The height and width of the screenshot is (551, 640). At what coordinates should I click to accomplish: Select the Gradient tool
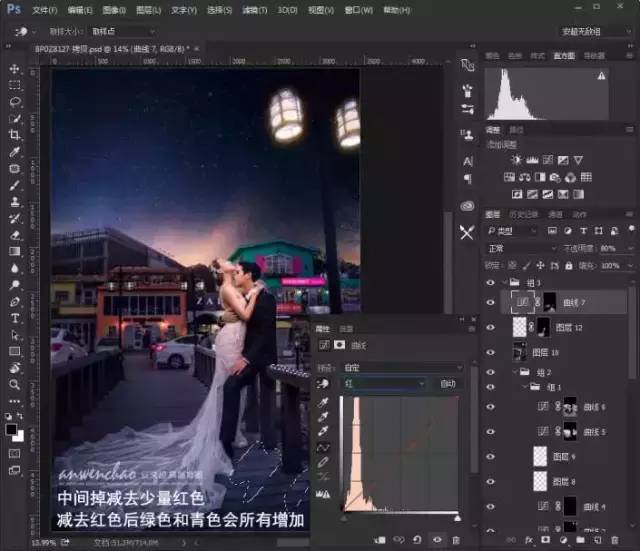click(15, 251)
